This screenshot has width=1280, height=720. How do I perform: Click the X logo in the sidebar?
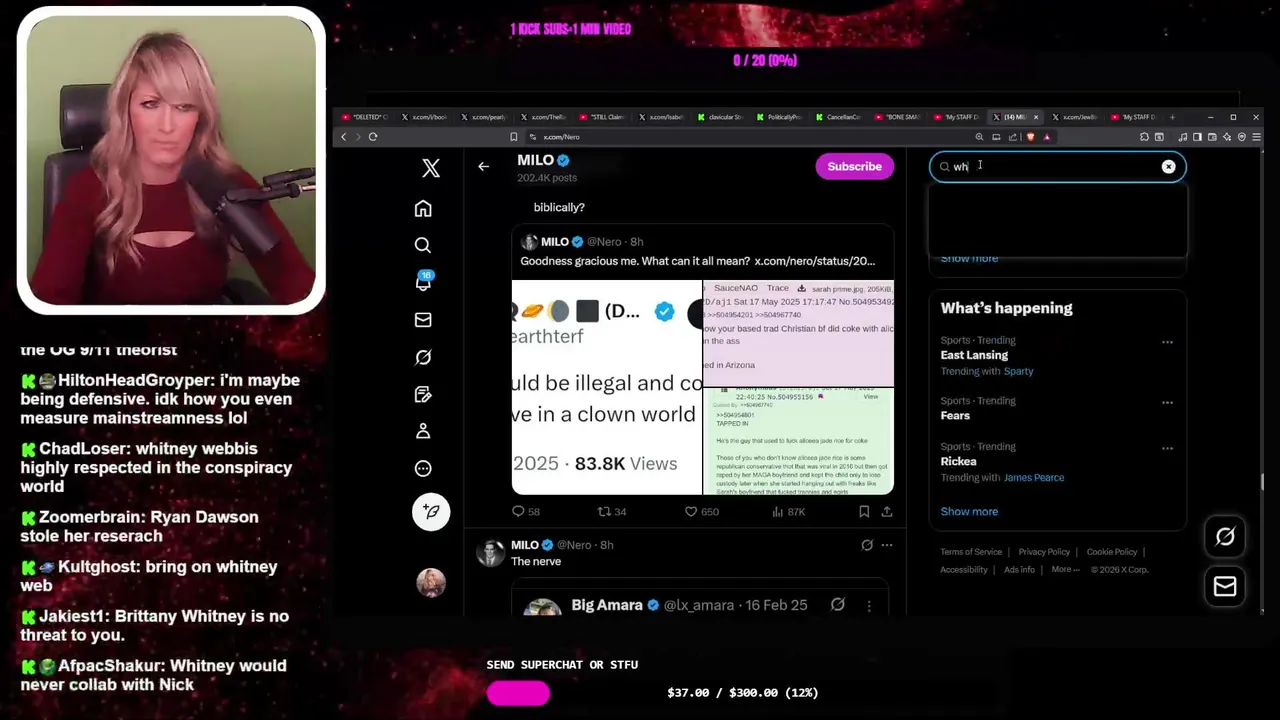431,168
